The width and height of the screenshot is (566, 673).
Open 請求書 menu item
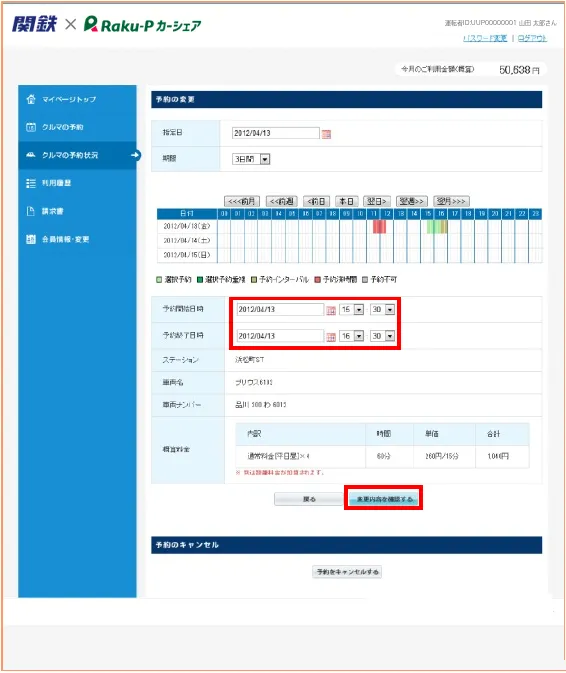click(x=77, y=211)
